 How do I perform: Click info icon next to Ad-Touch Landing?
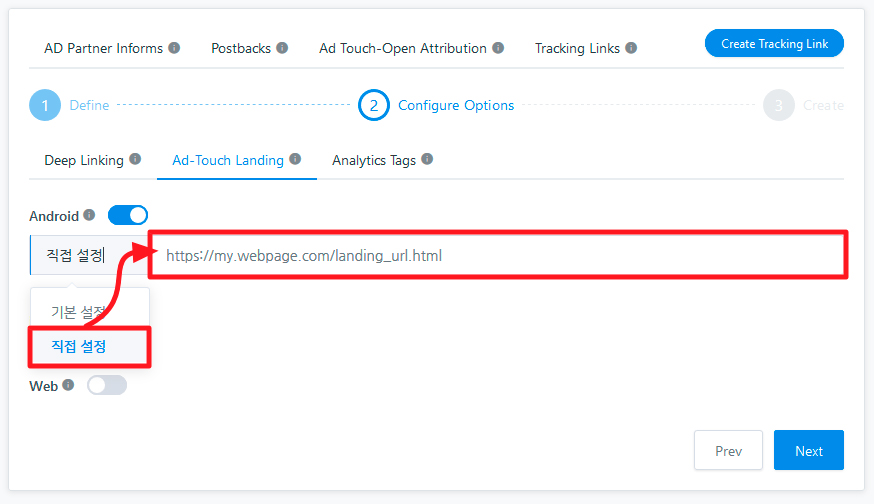point(295,159)
